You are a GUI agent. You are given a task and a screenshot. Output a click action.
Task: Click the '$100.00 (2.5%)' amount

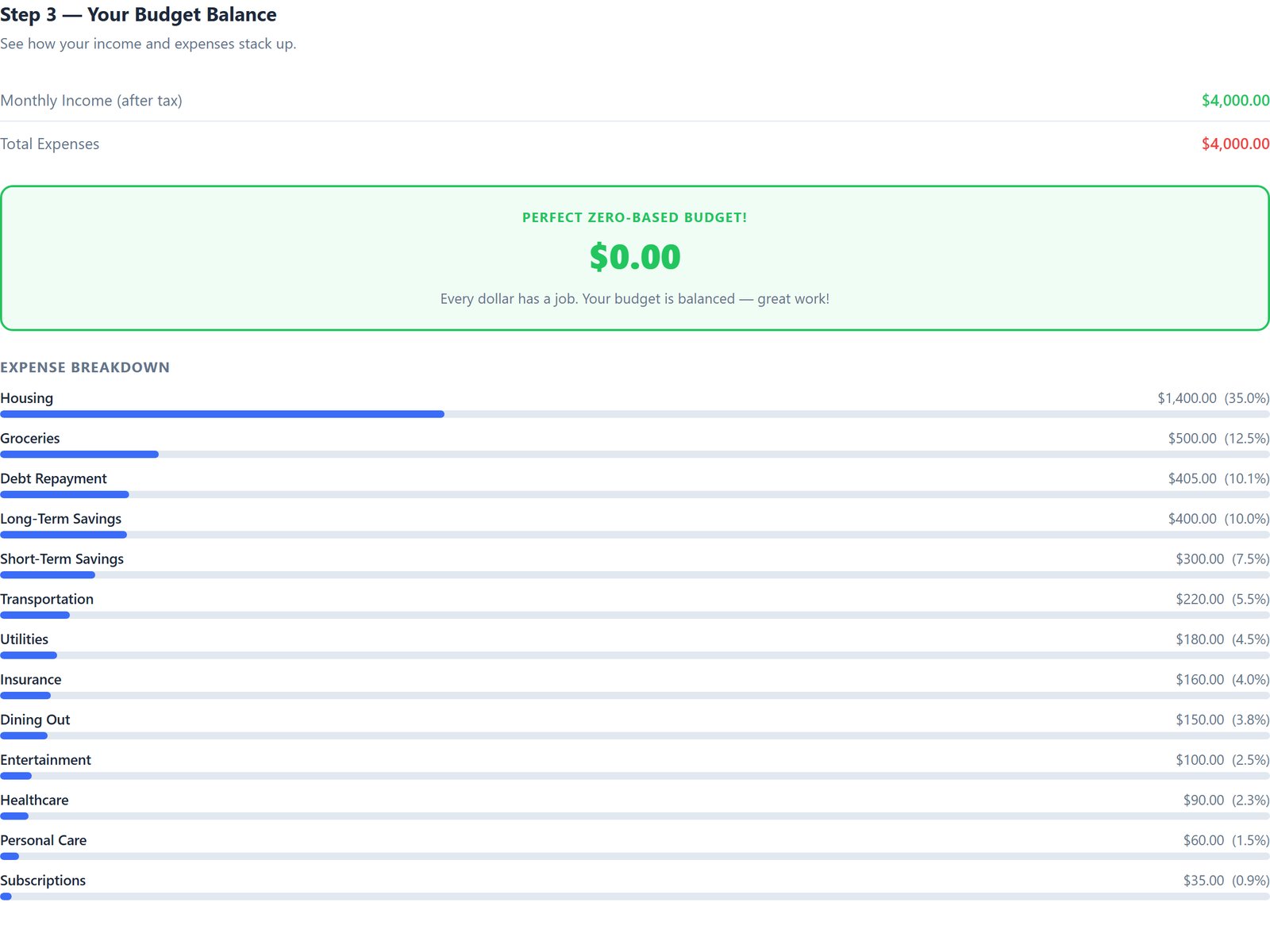pos(1222,760)
